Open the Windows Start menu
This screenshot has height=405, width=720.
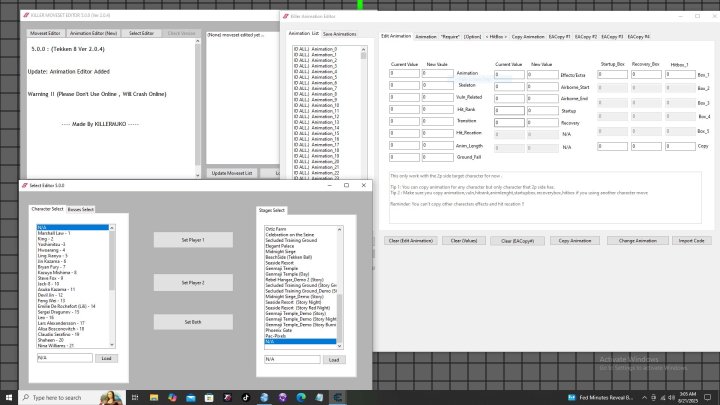point(9,397)
